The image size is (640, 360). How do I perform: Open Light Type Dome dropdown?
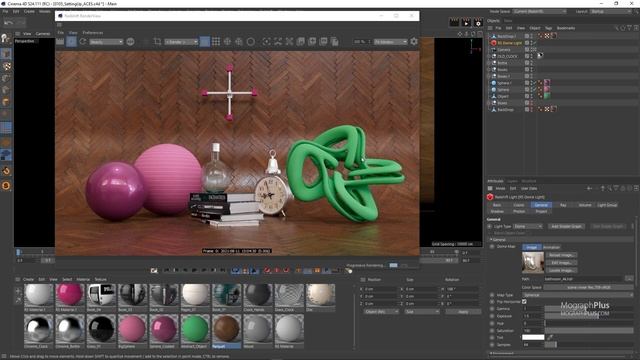pos(528,226)
